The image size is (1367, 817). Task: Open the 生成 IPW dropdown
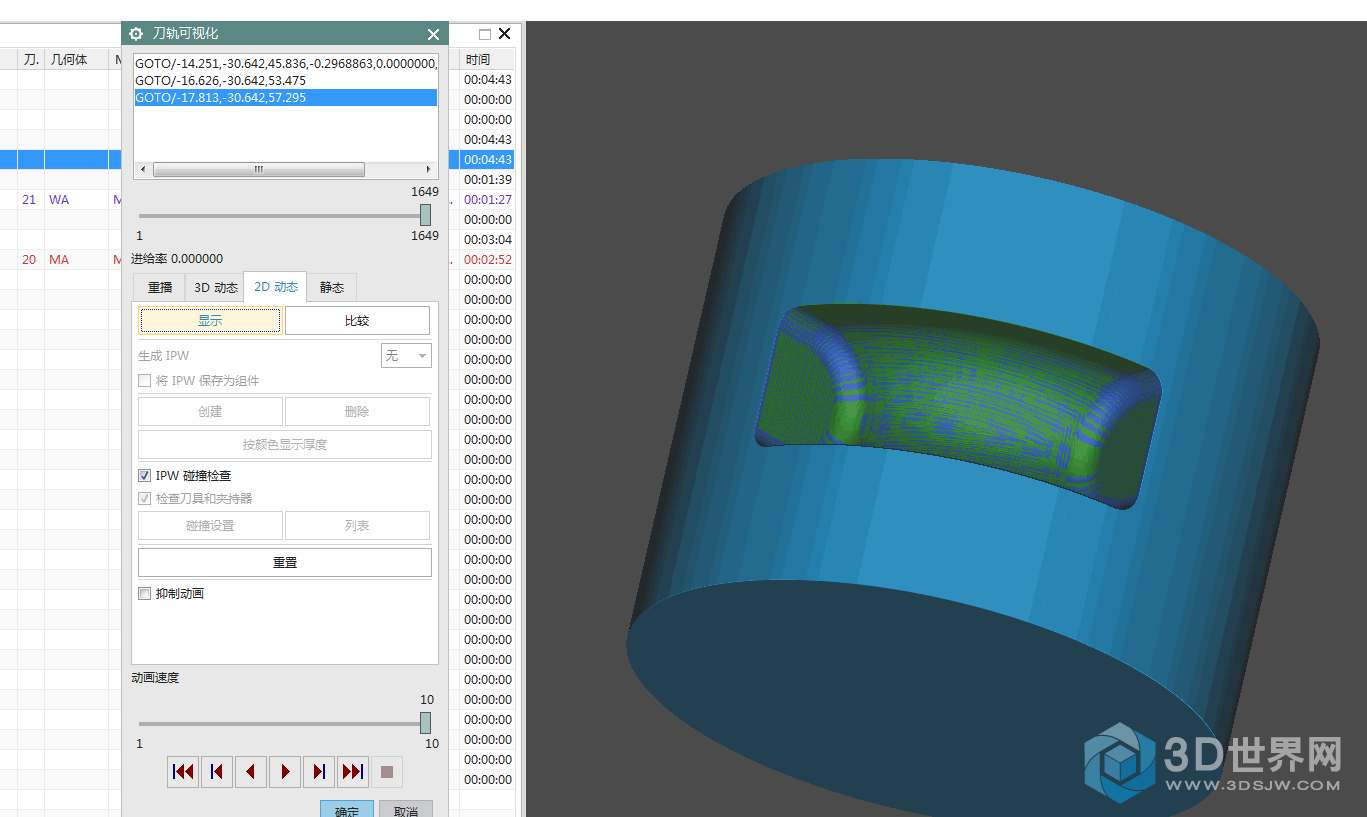[406, 355]
